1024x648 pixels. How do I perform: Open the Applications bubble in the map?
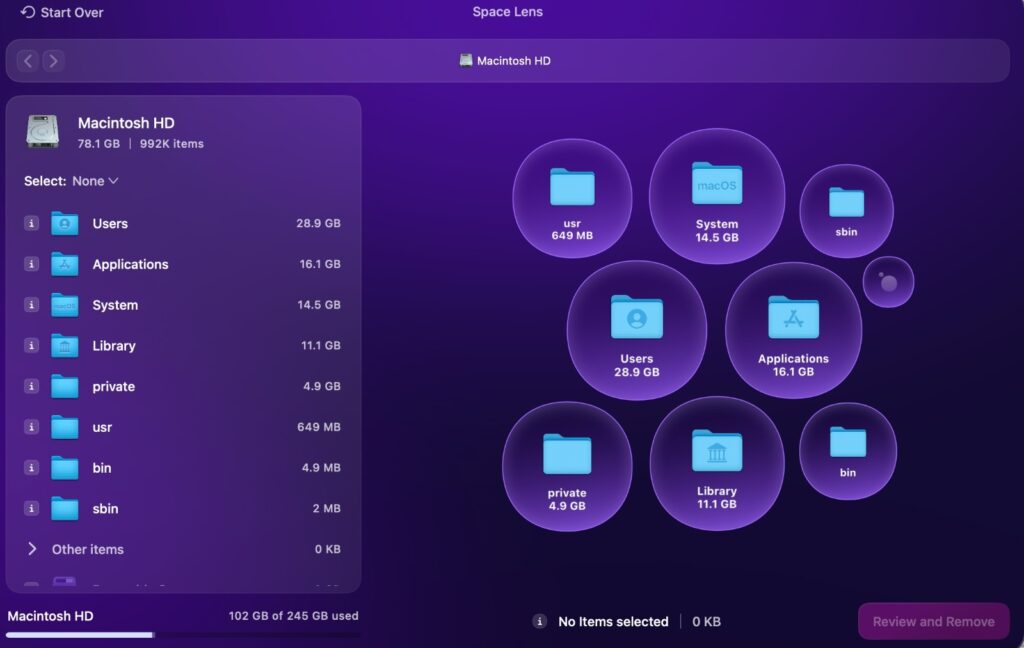tap(793, 330)
